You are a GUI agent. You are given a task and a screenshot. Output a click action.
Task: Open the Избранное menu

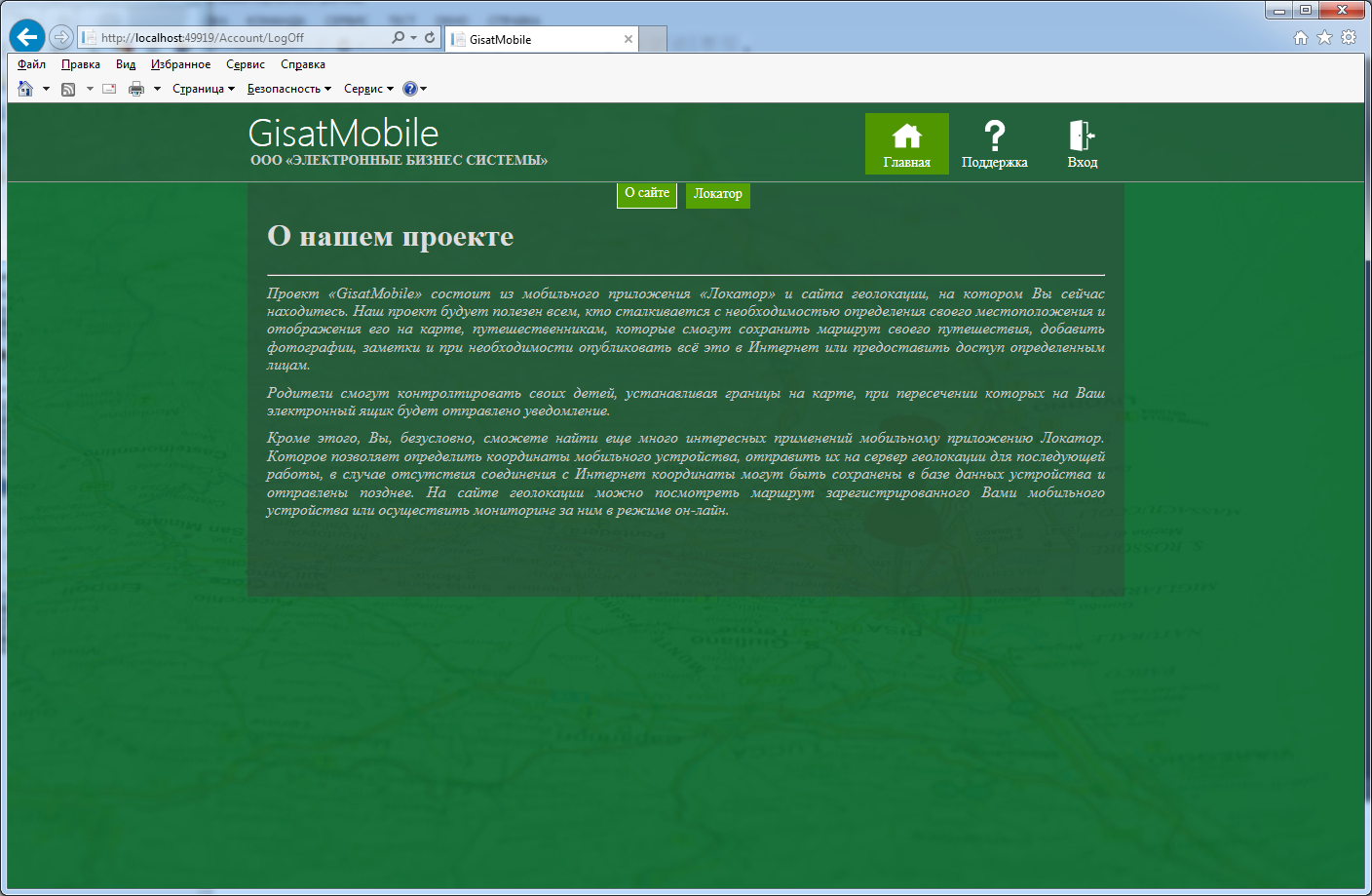pos(180,64)
